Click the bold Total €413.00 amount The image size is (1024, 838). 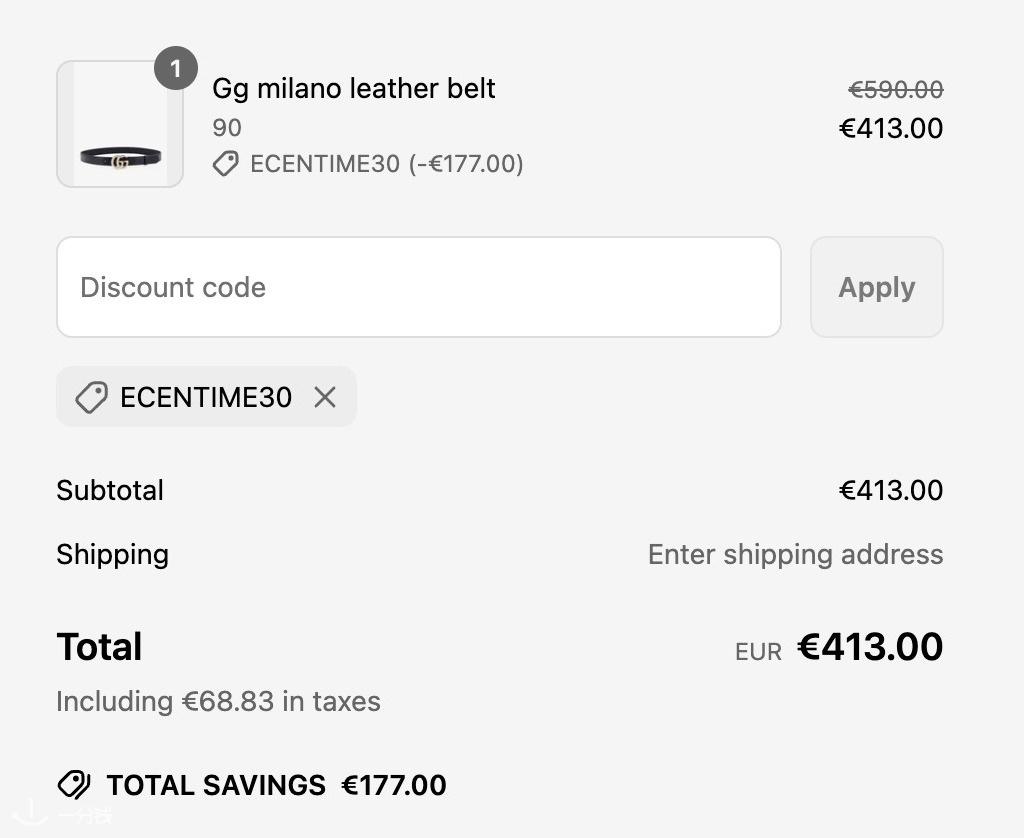click(870, 647)
